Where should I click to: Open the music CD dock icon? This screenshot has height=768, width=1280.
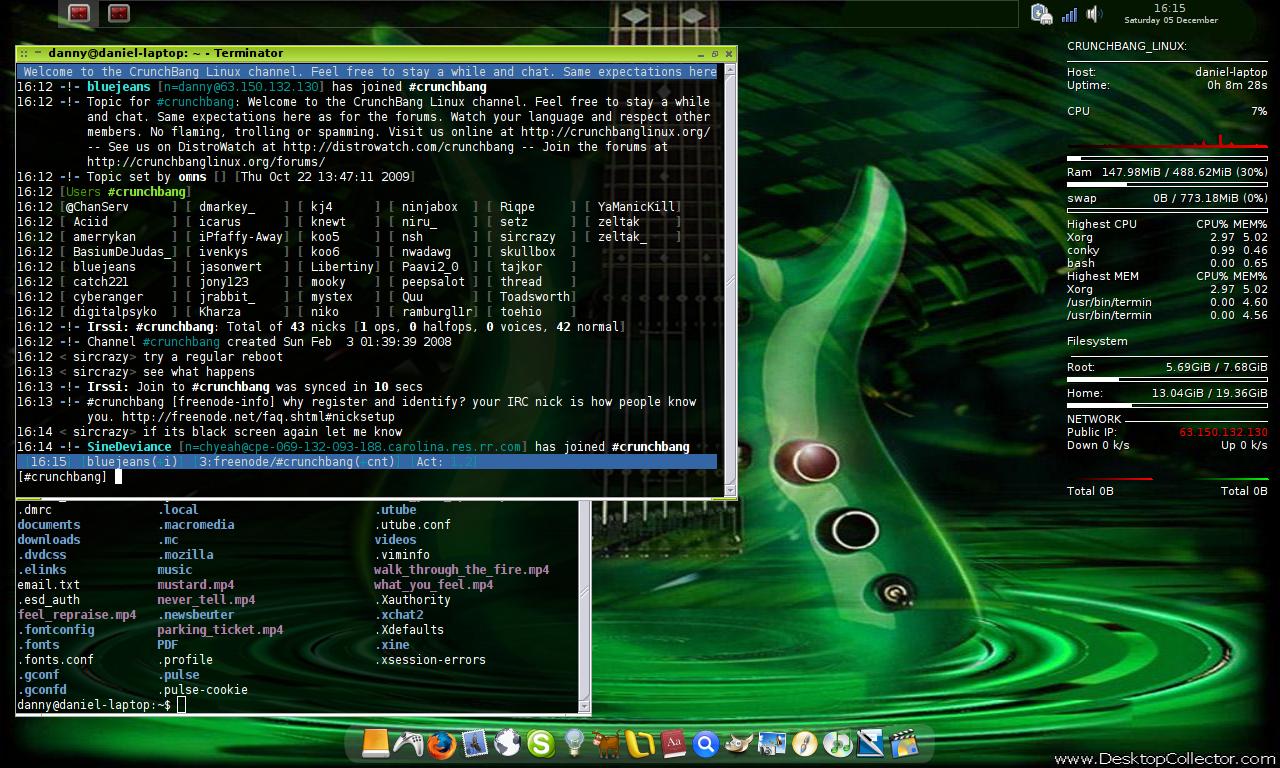pyautogui.click(x=838, y=743)
